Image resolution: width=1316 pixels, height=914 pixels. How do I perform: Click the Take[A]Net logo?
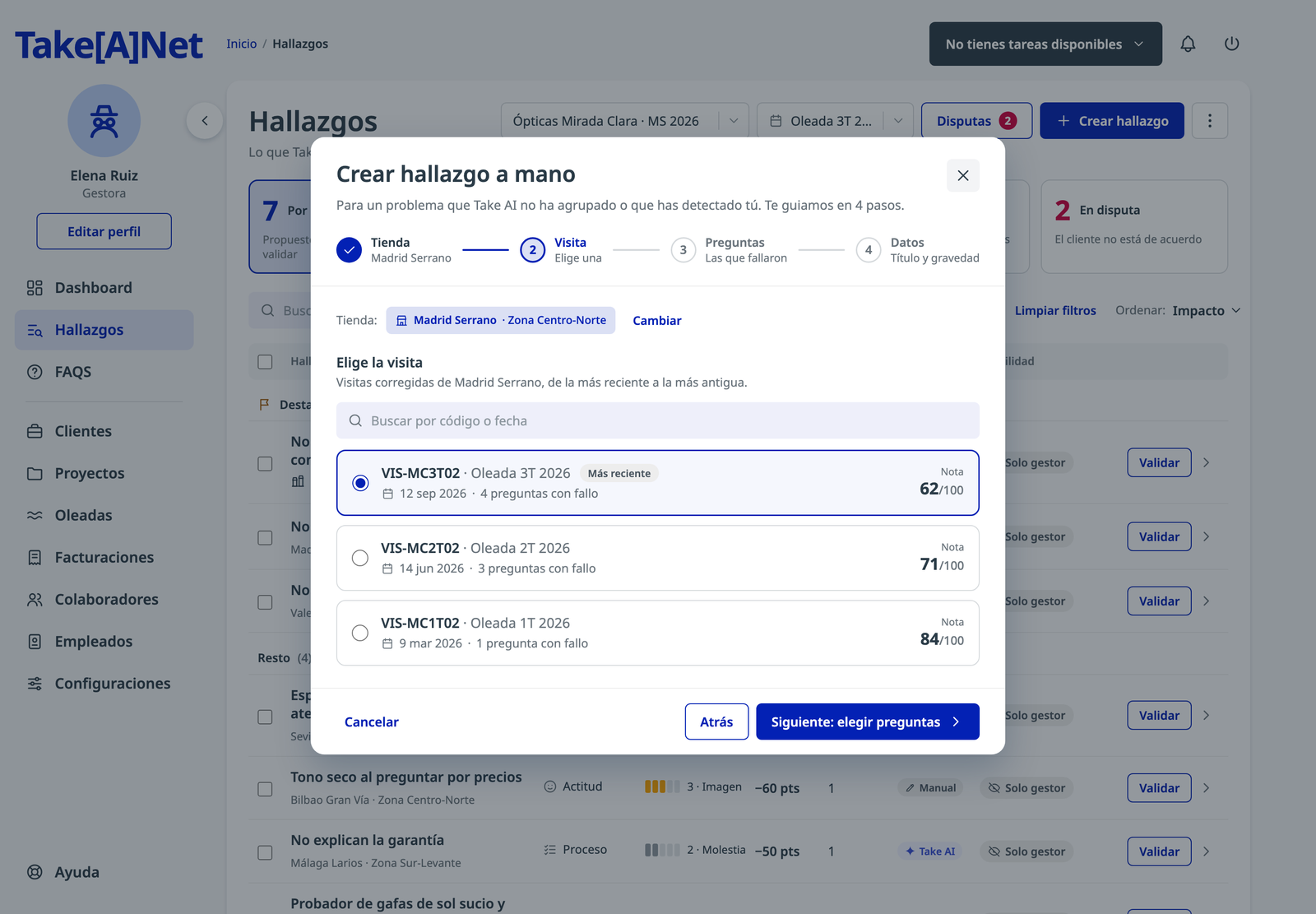[x=109, y=45]
